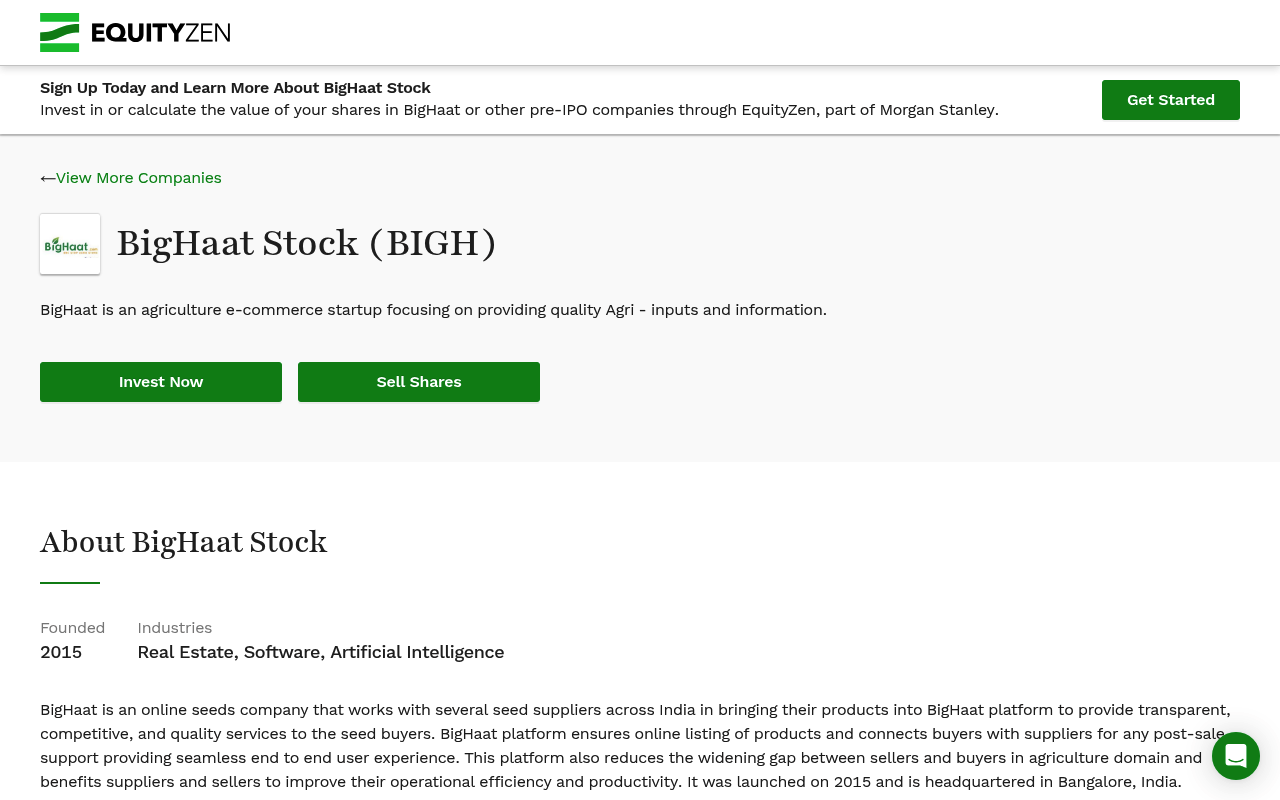Click the green EquityZen logo icon

(x=59, y=32)
